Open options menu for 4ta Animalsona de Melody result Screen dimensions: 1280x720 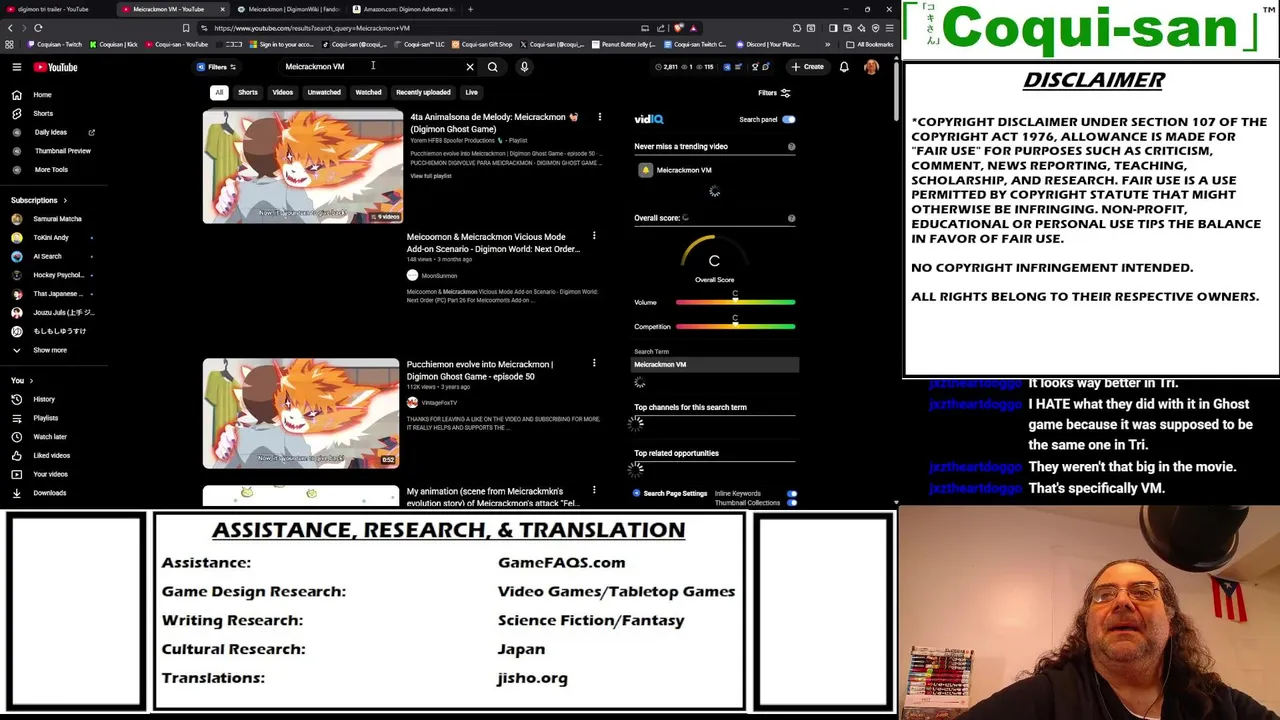[599, 118]
